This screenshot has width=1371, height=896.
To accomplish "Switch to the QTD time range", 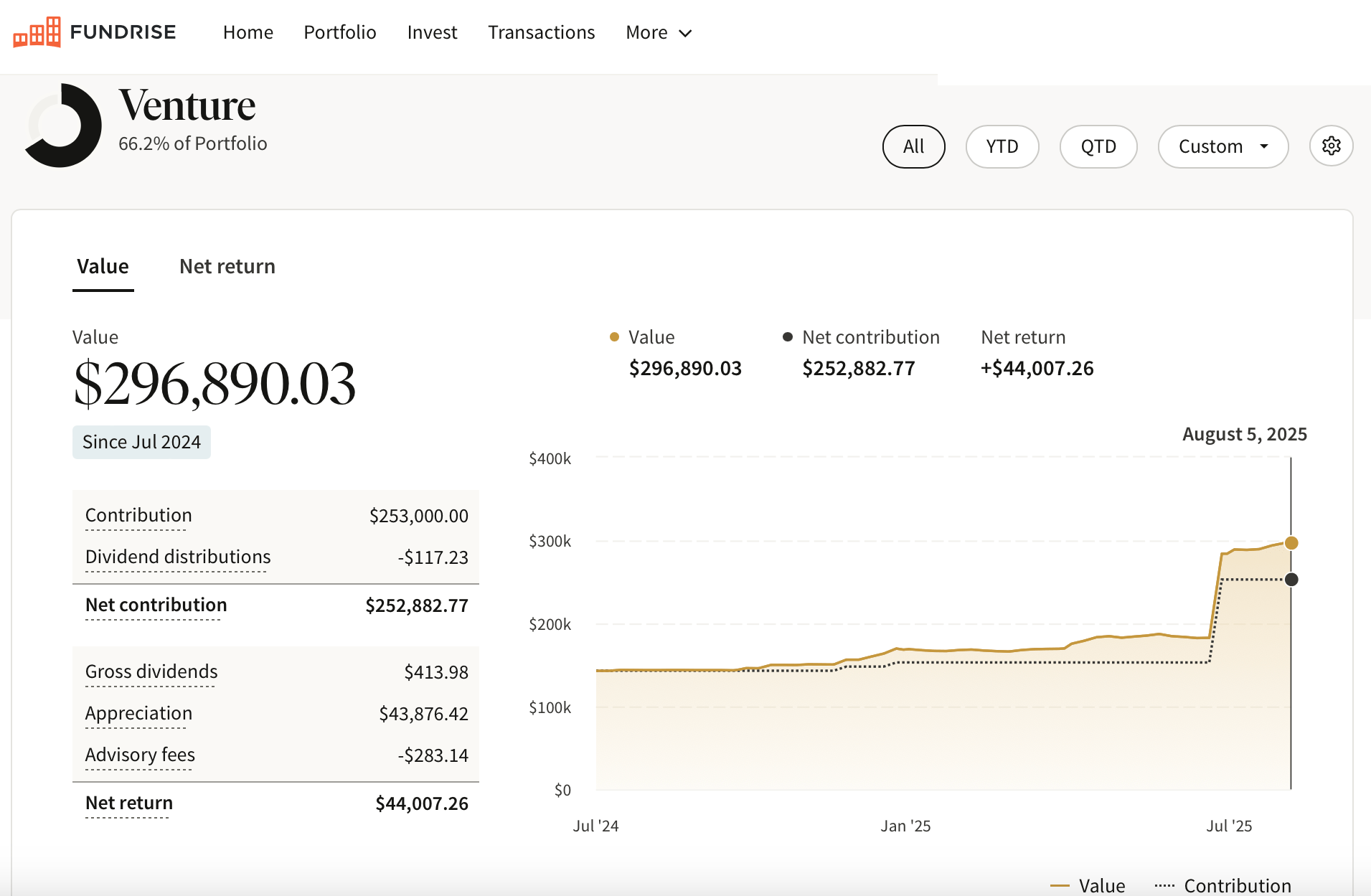I will coord(1098,146).
